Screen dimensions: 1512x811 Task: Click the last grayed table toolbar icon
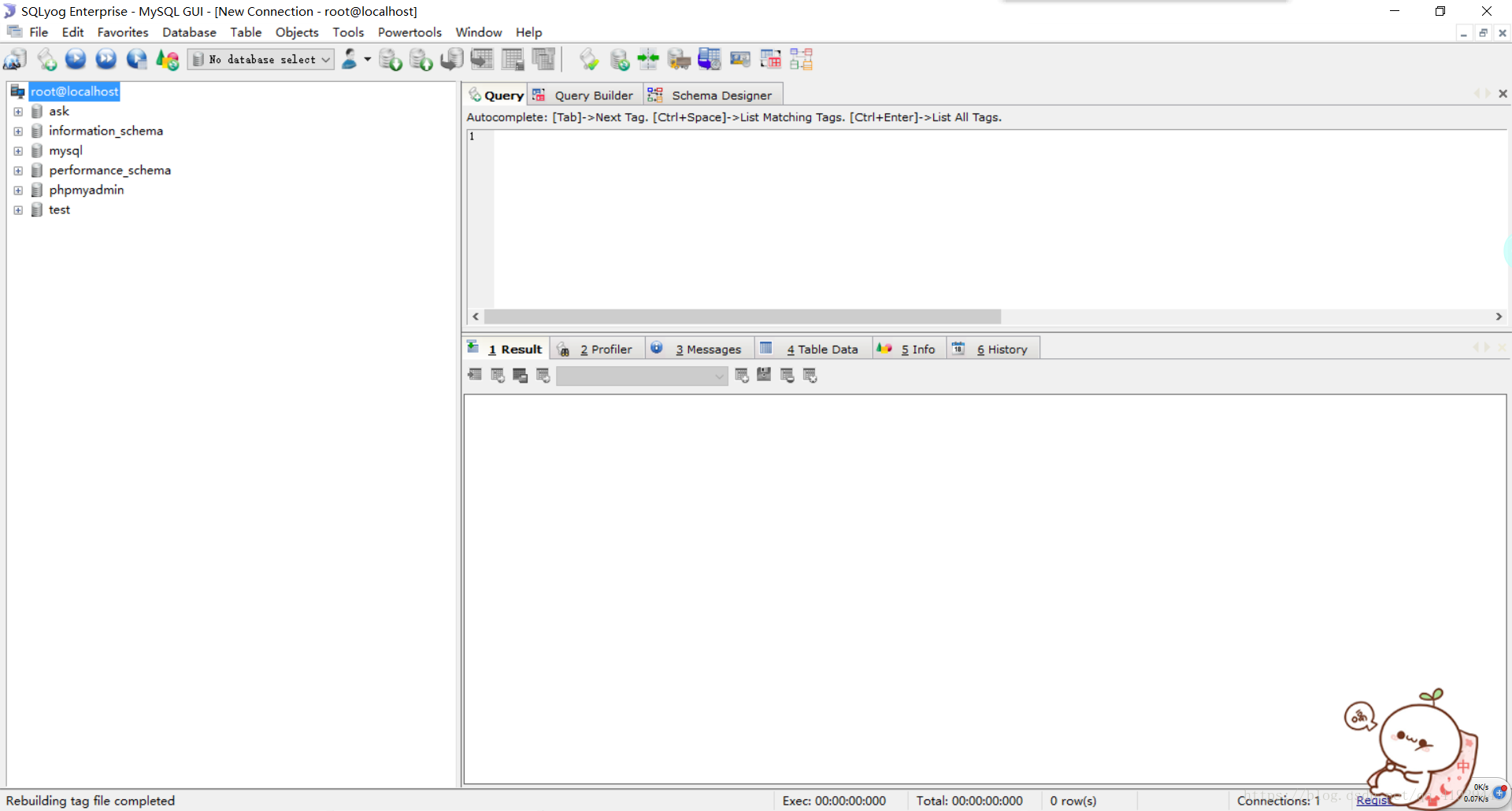click(x=543, y=59)
